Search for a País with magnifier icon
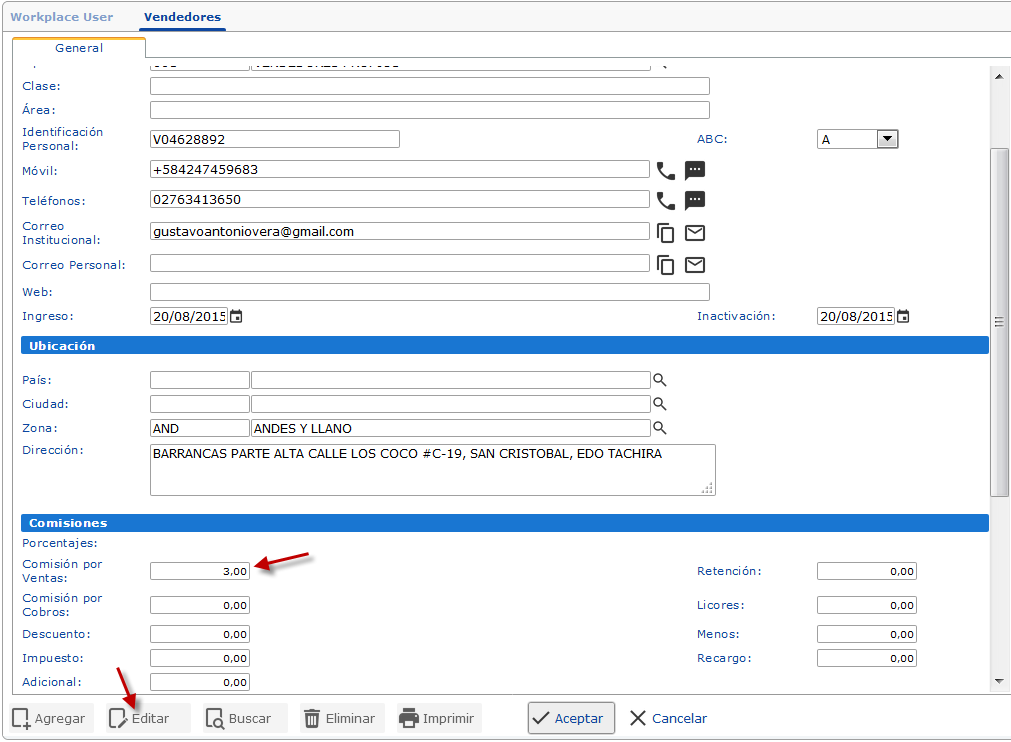1011x742 pixels. point(659,380)
